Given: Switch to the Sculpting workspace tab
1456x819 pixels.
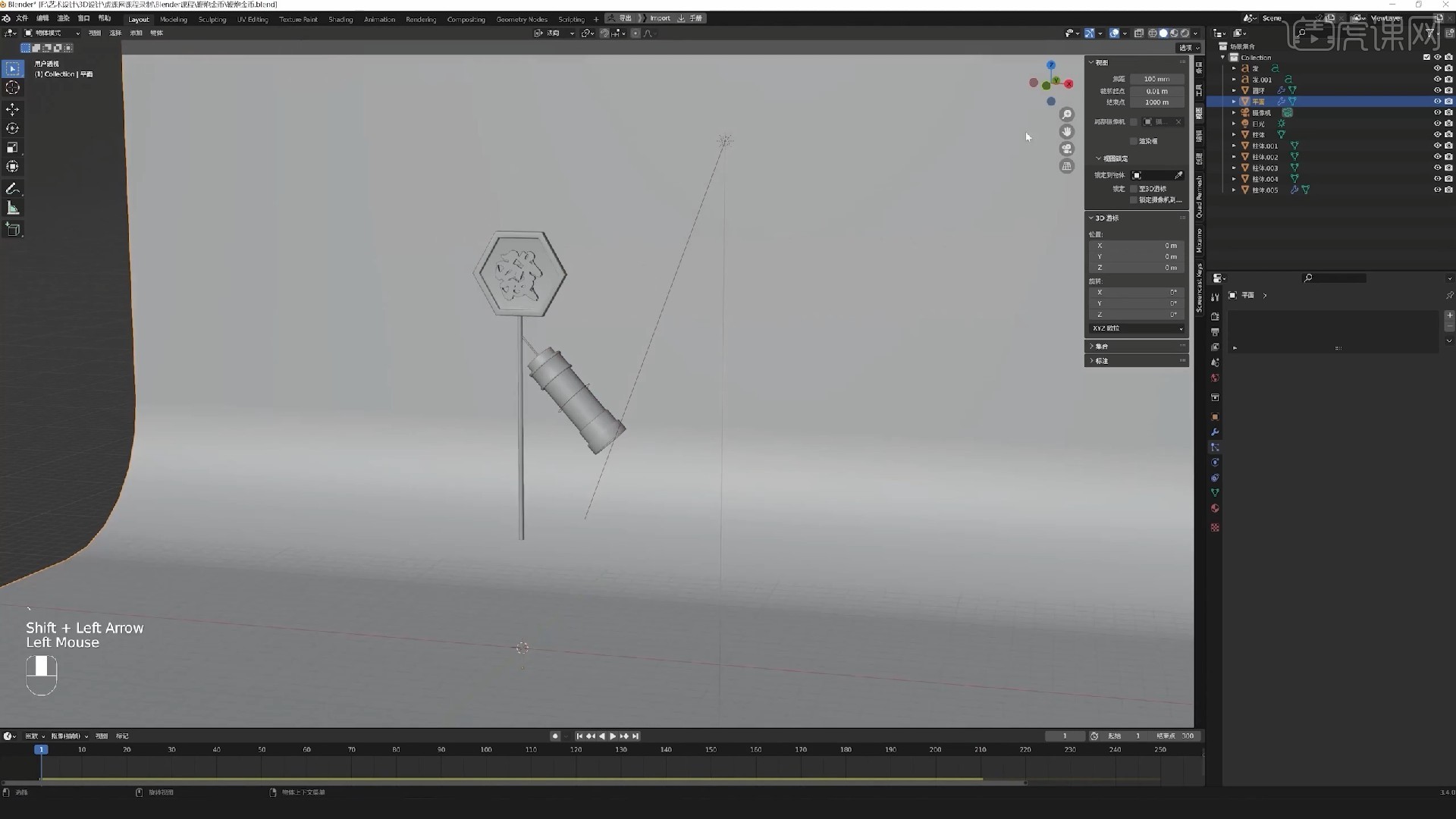Looking at the screenshot, I should tap(212, 19).
